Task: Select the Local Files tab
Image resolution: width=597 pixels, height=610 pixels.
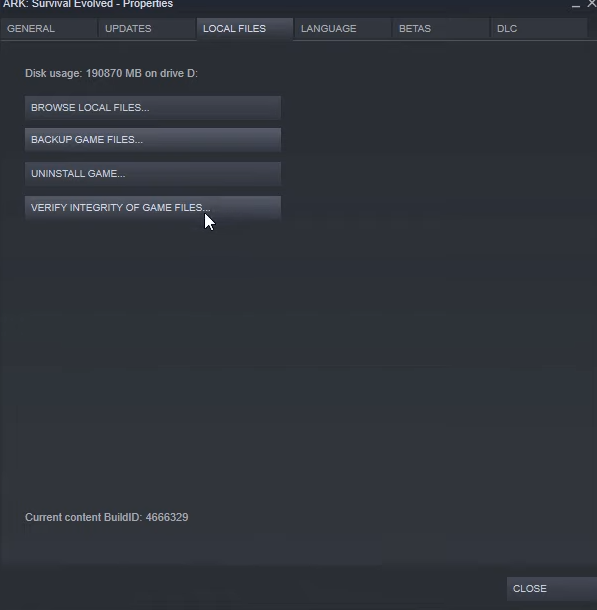Action: point(245,29)
